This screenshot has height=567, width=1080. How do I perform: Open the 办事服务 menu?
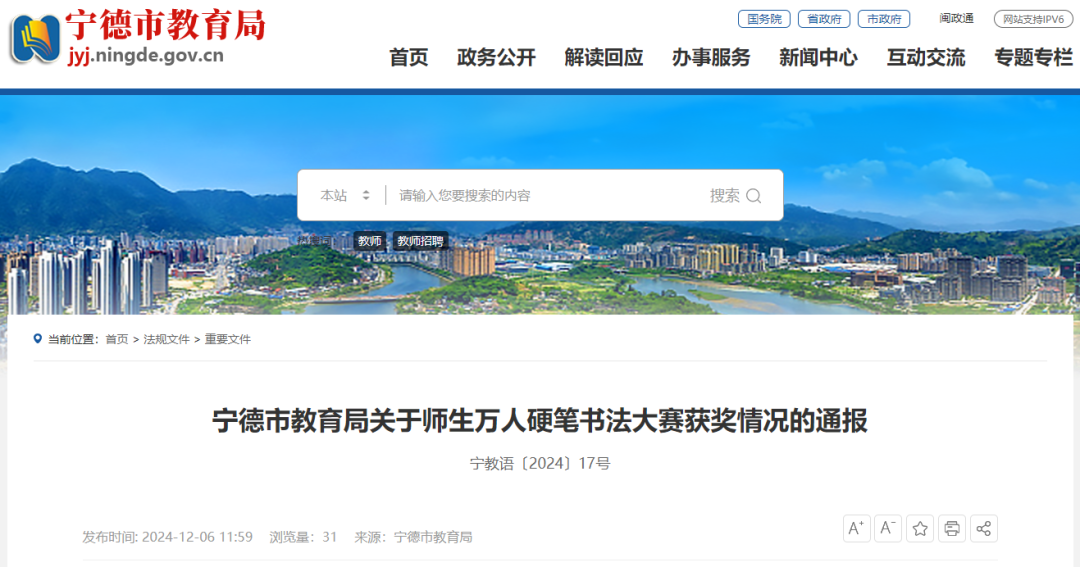(712, 57)
